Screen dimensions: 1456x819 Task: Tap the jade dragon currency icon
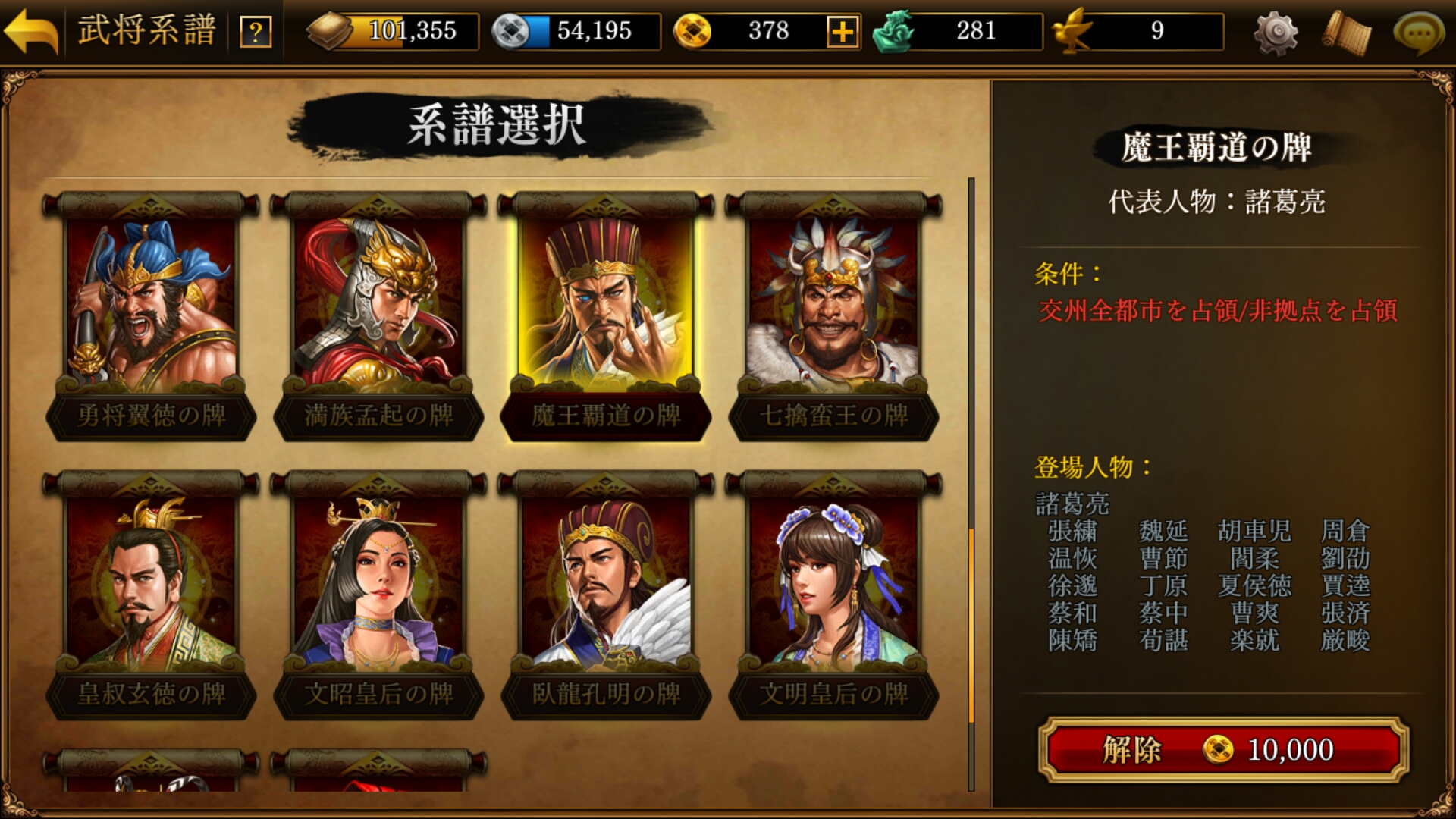[x=893, y=32]
